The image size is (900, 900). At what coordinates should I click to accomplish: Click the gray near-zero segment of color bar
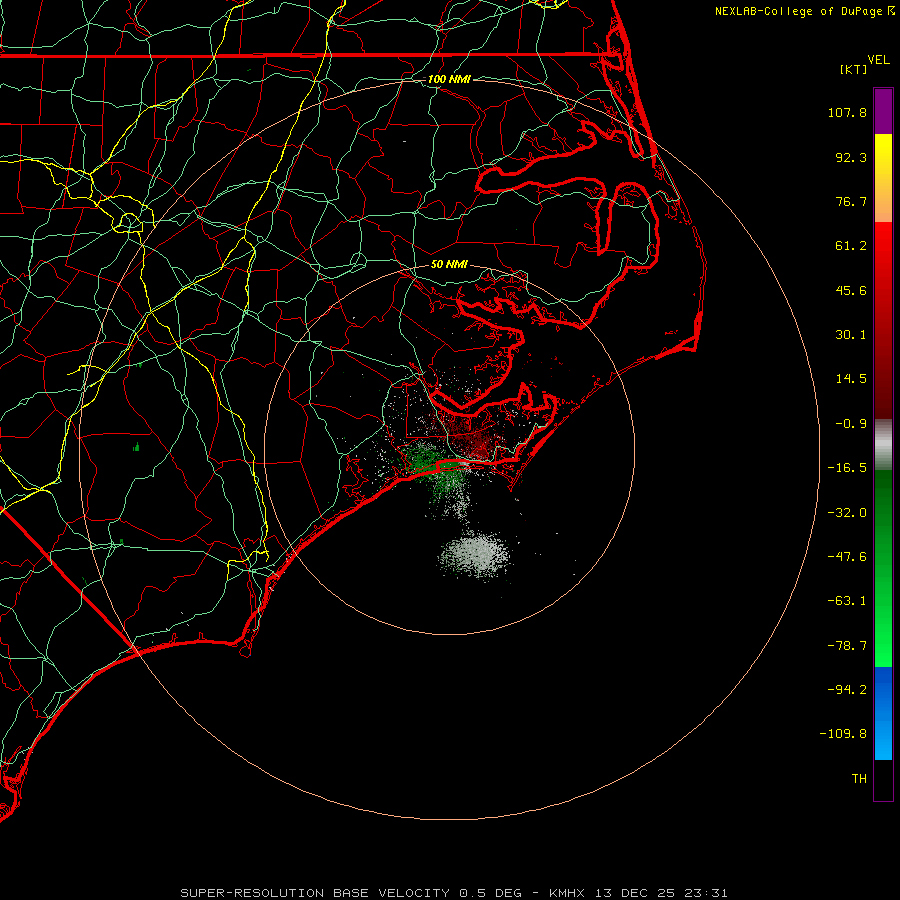[x=883, y=445]
